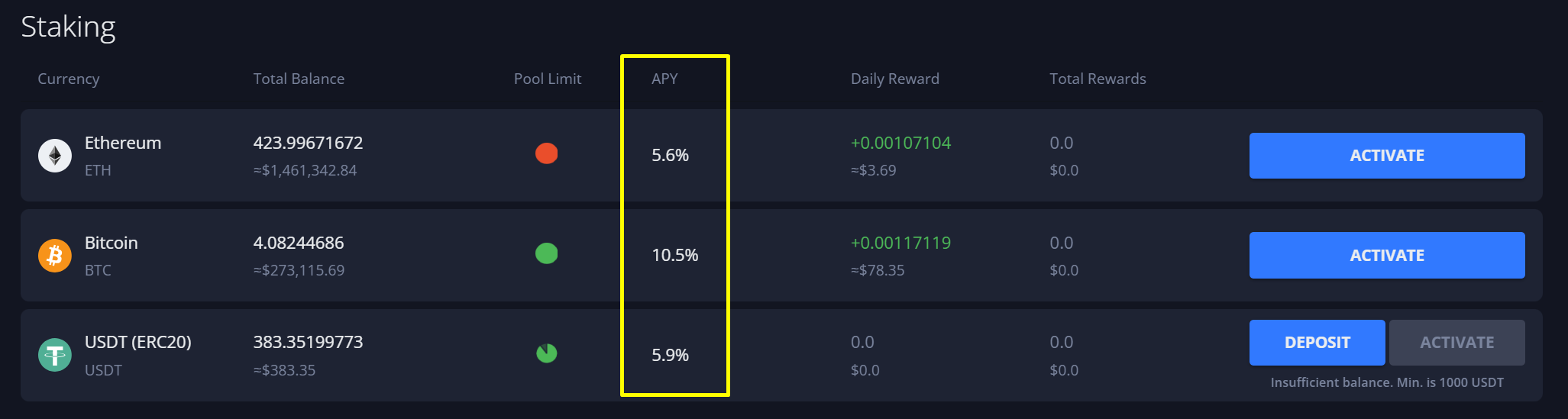Click the Tether USDT coin icon

point(55,355)
